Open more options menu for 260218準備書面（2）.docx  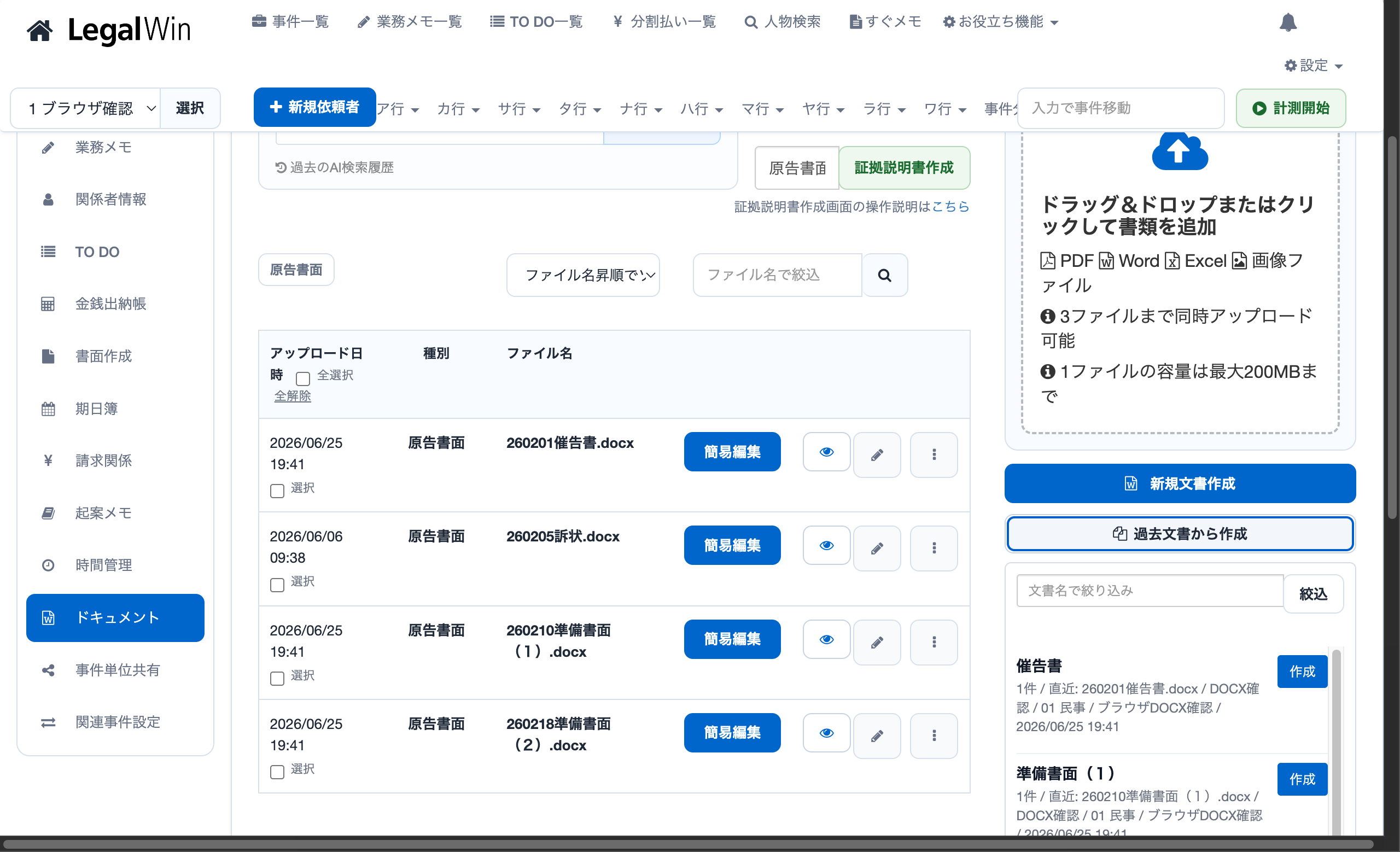(934, 736)
